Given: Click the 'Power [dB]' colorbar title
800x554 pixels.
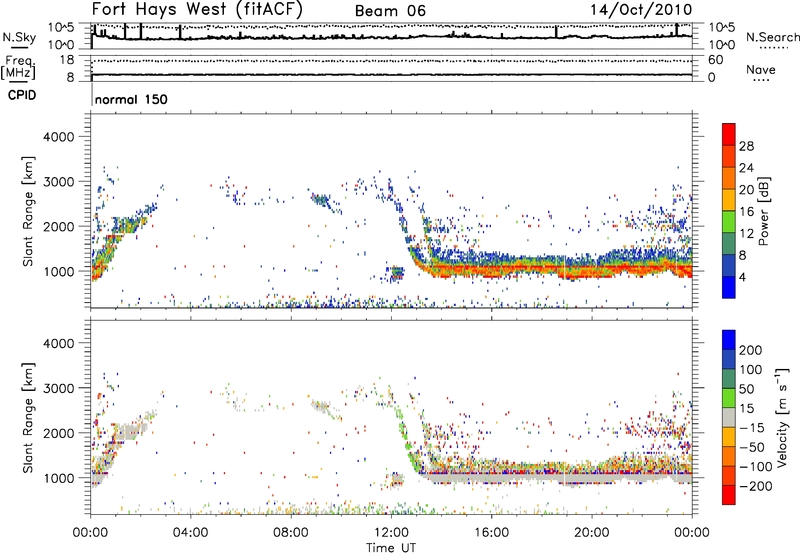Looking at the screenshot, I should pos(763,211).
